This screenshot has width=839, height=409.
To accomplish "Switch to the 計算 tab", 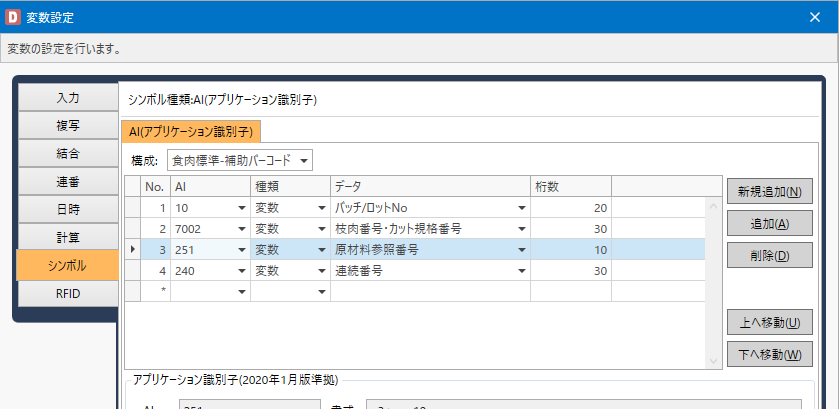I will click(x=68, y=237).
